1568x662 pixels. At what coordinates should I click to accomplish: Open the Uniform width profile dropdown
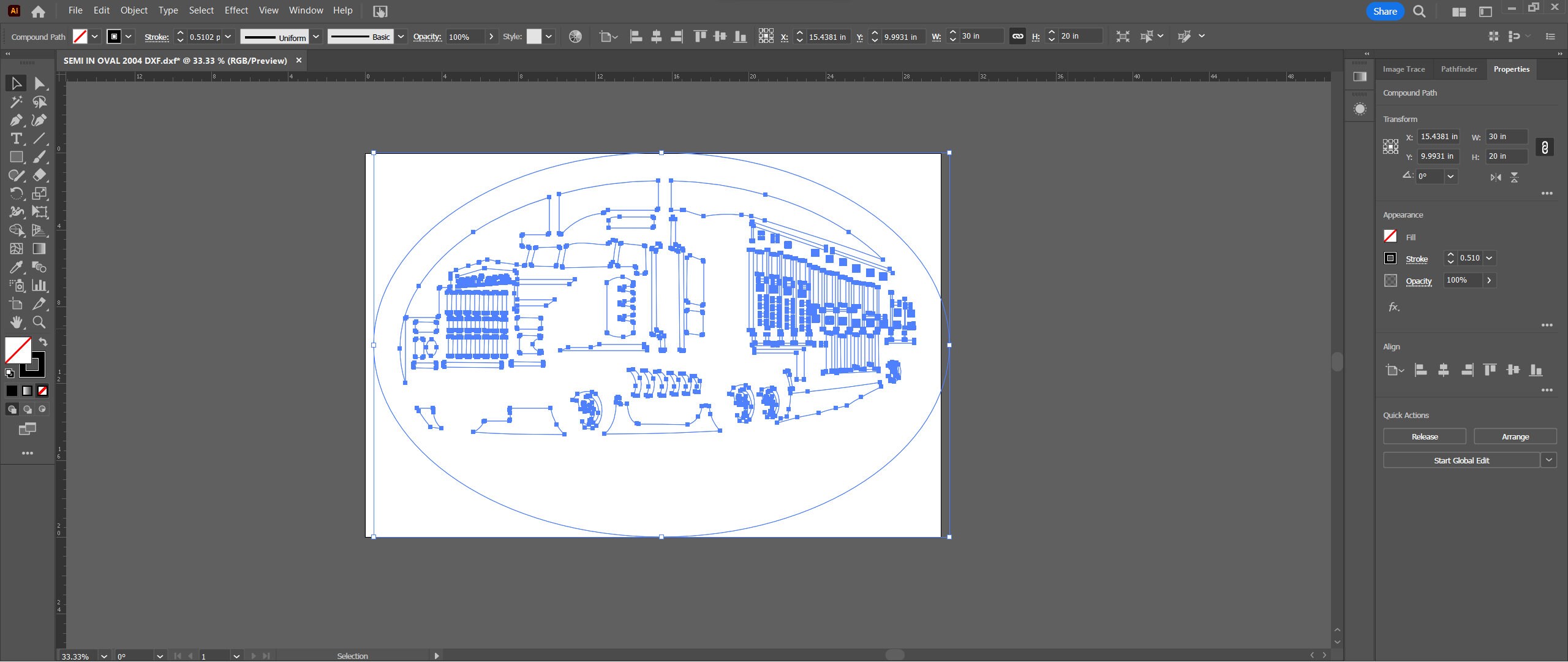pyautogui.click(x=316, y=36)
